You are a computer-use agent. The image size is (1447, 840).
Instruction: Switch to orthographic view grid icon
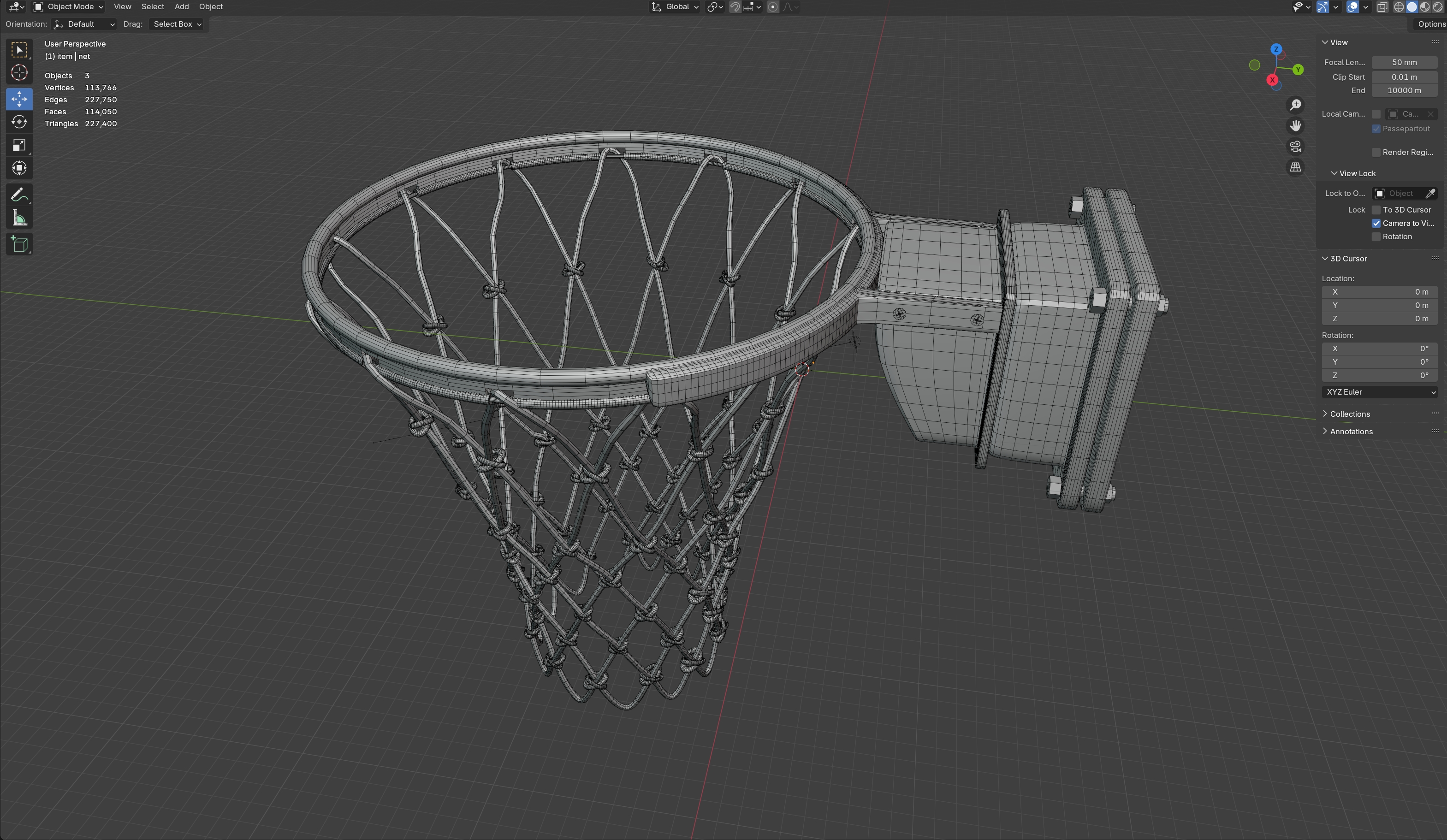coord(1295,167)
